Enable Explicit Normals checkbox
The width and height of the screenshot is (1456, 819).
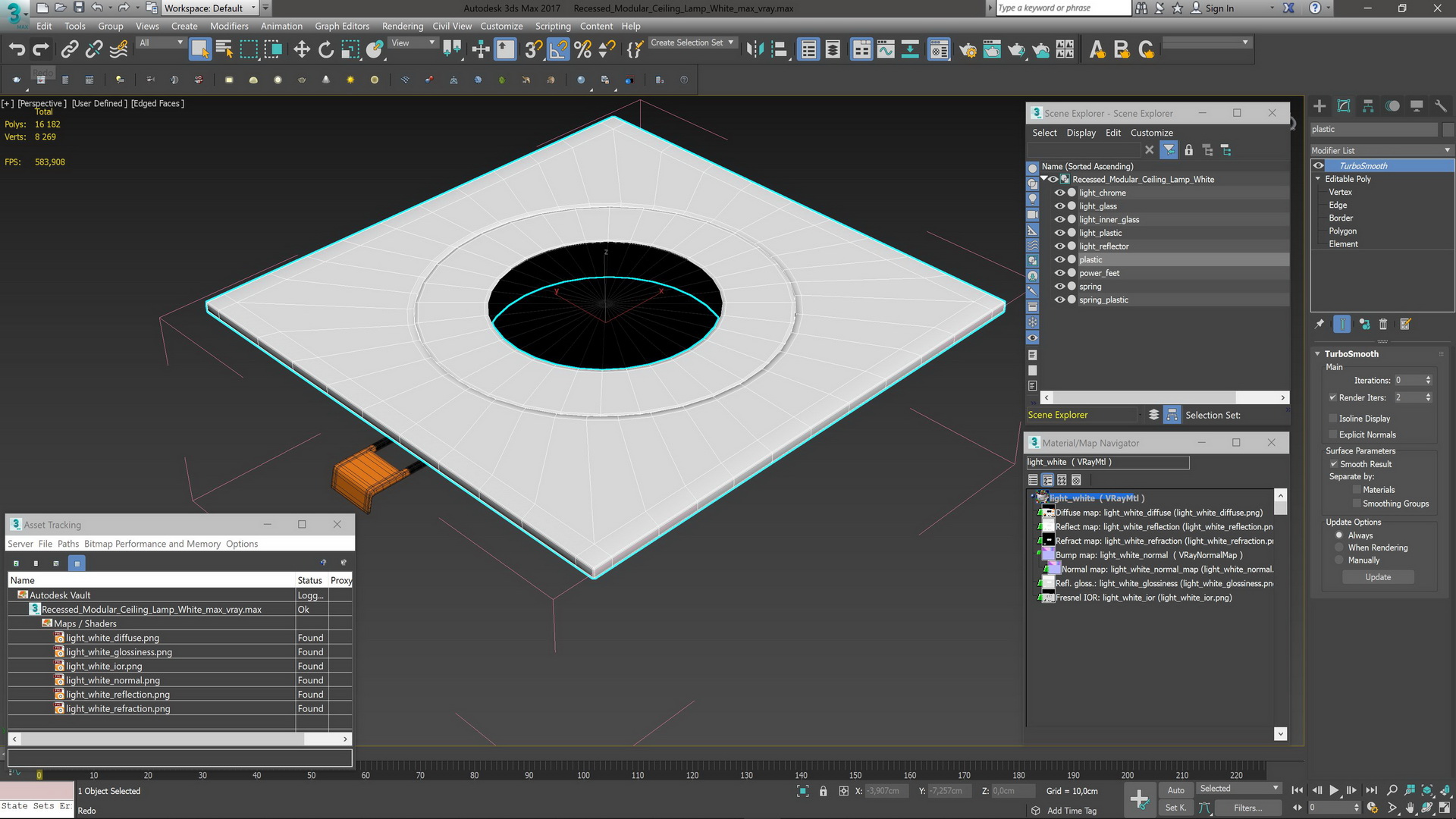pos(1332,435)
